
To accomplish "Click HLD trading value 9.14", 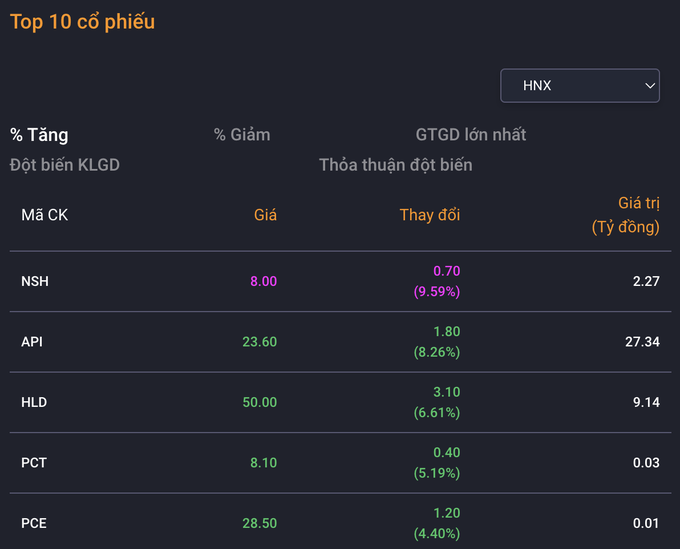I will pyautogui.click(x=646, y=402).
